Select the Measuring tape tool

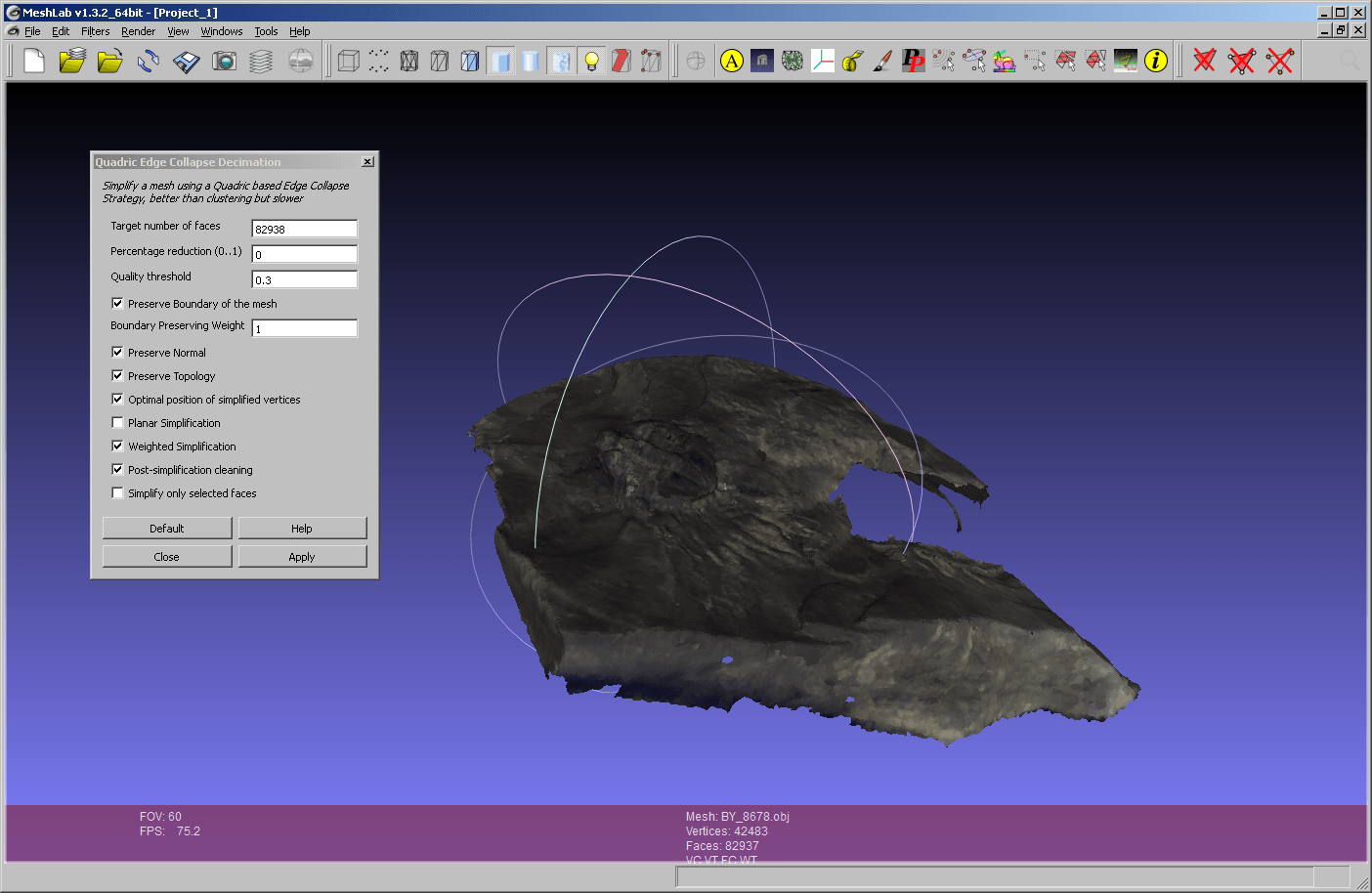coord(852,62)
